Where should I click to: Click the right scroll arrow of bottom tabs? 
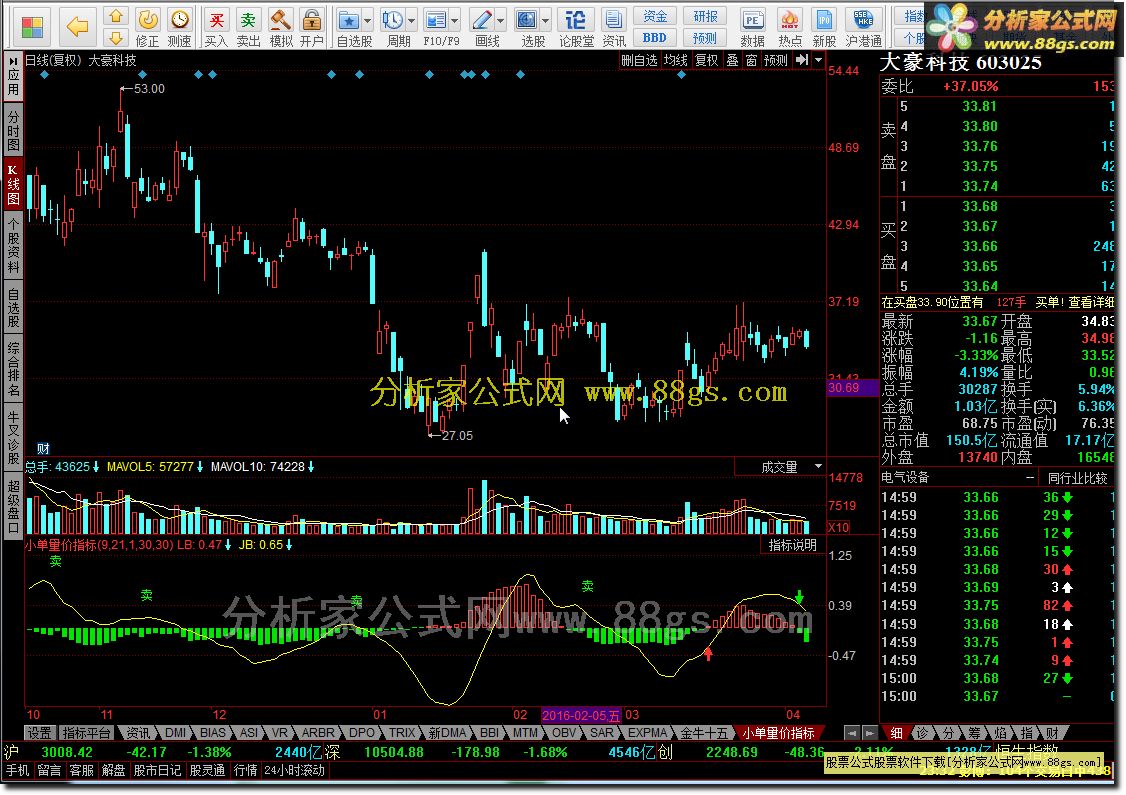click(870, 733)
